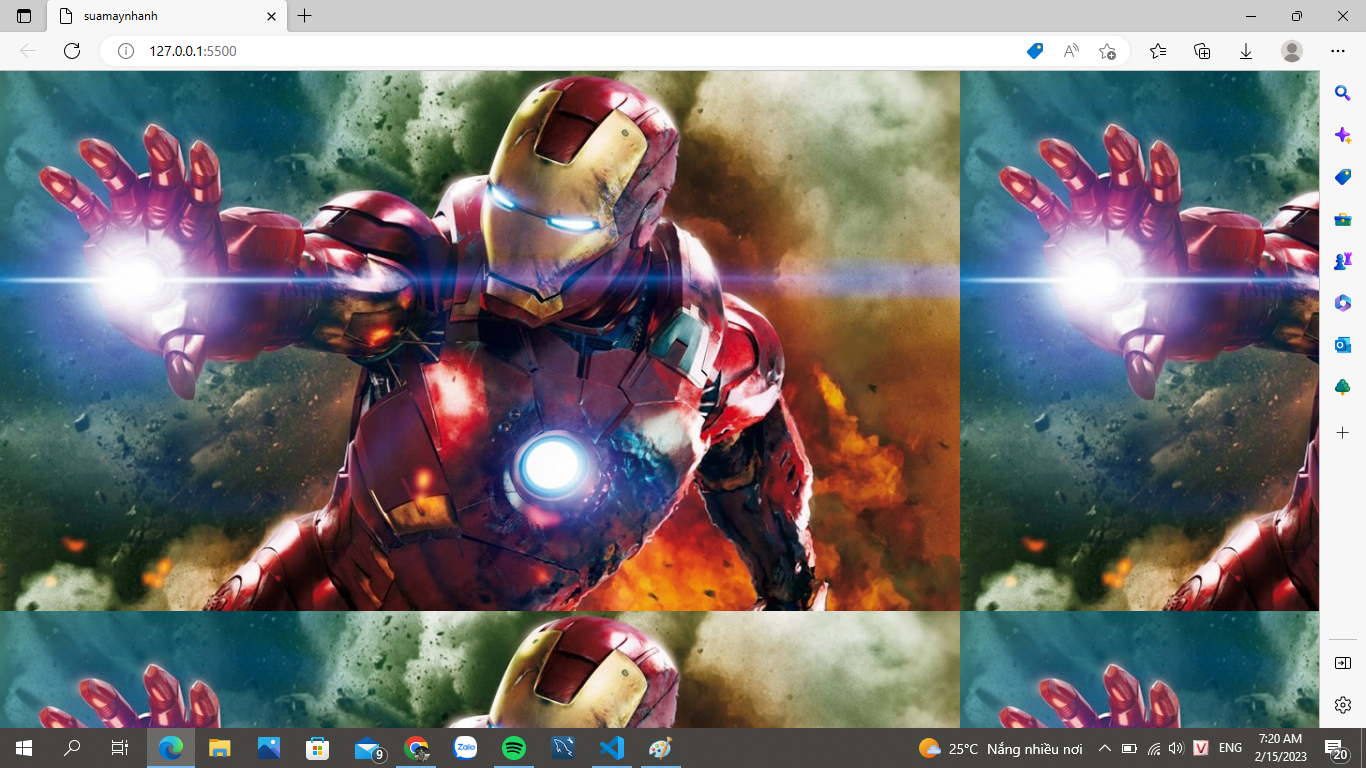
Task: Open the browser profile avatar
Action: 1292,51
